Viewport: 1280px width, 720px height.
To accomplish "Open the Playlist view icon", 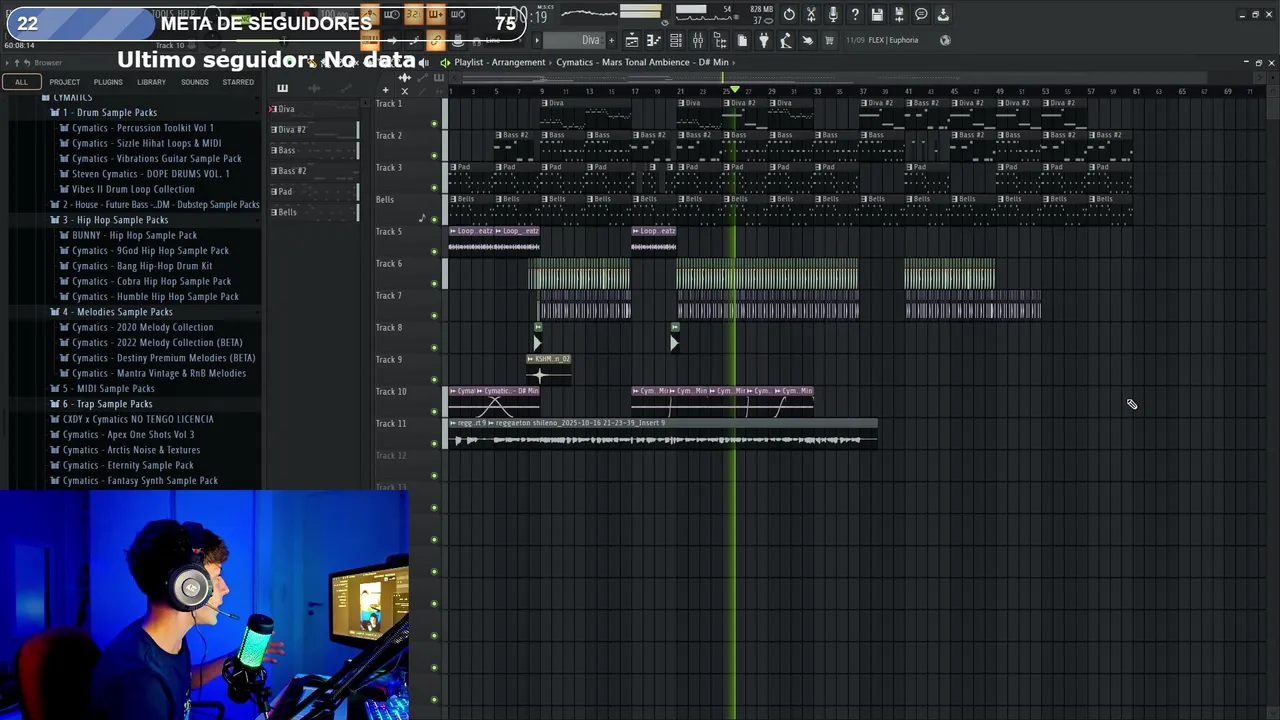I will pyautogui.click(x=632, y=40).
